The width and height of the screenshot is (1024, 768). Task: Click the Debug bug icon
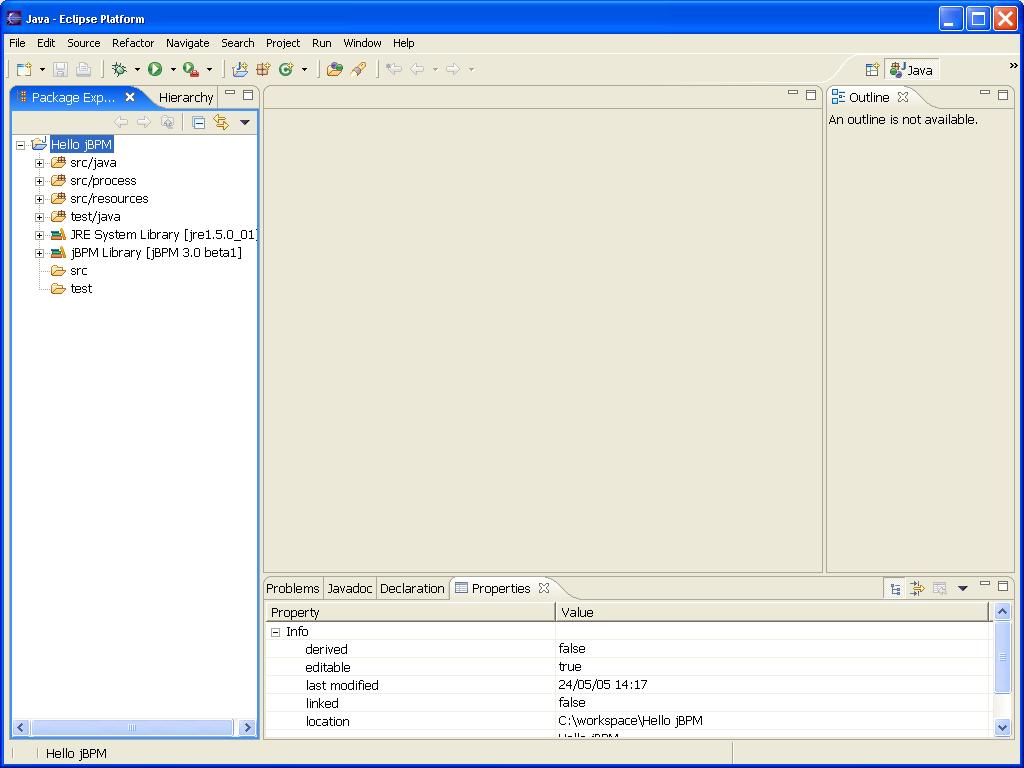coord(120,69)
